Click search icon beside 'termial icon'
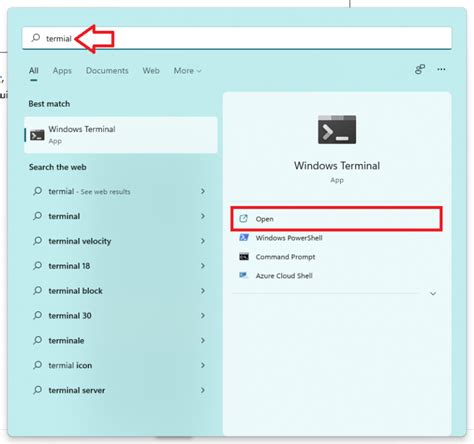The image size is (474, 444). click(37, 365)
